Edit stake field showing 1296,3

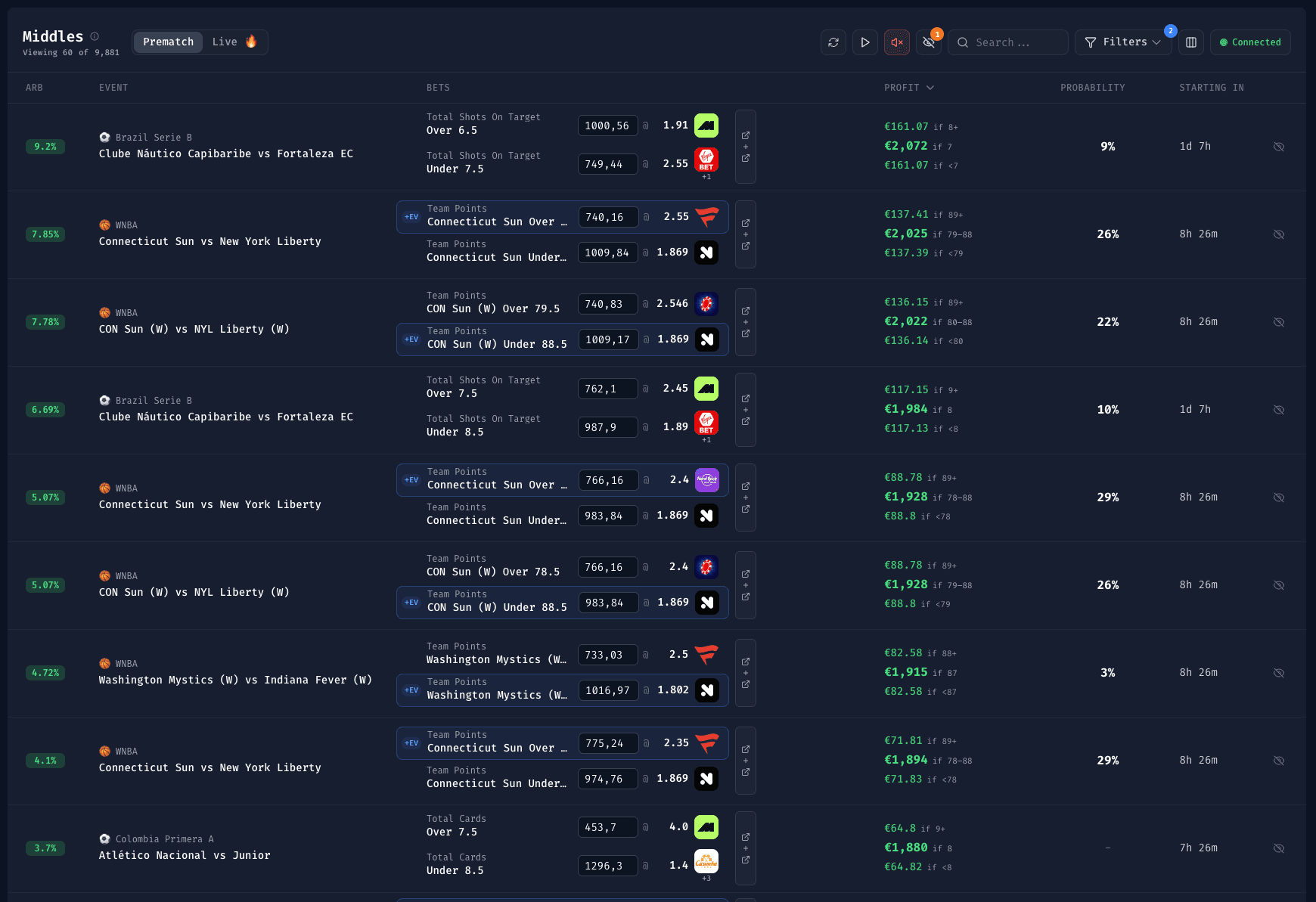(x=608, y=866)
